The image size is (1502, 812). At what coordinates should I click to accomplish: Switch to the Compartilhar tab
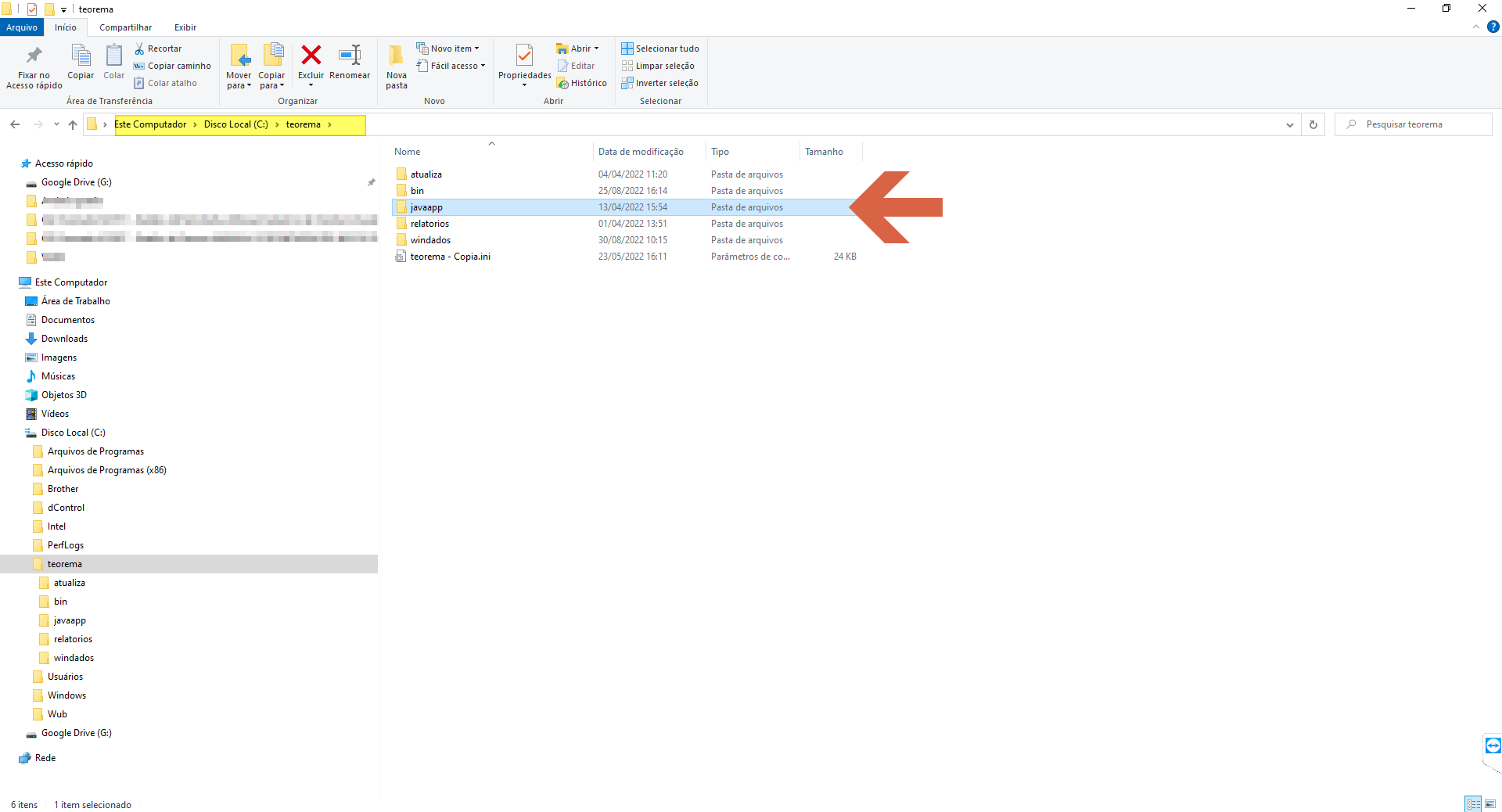point(125,27)
